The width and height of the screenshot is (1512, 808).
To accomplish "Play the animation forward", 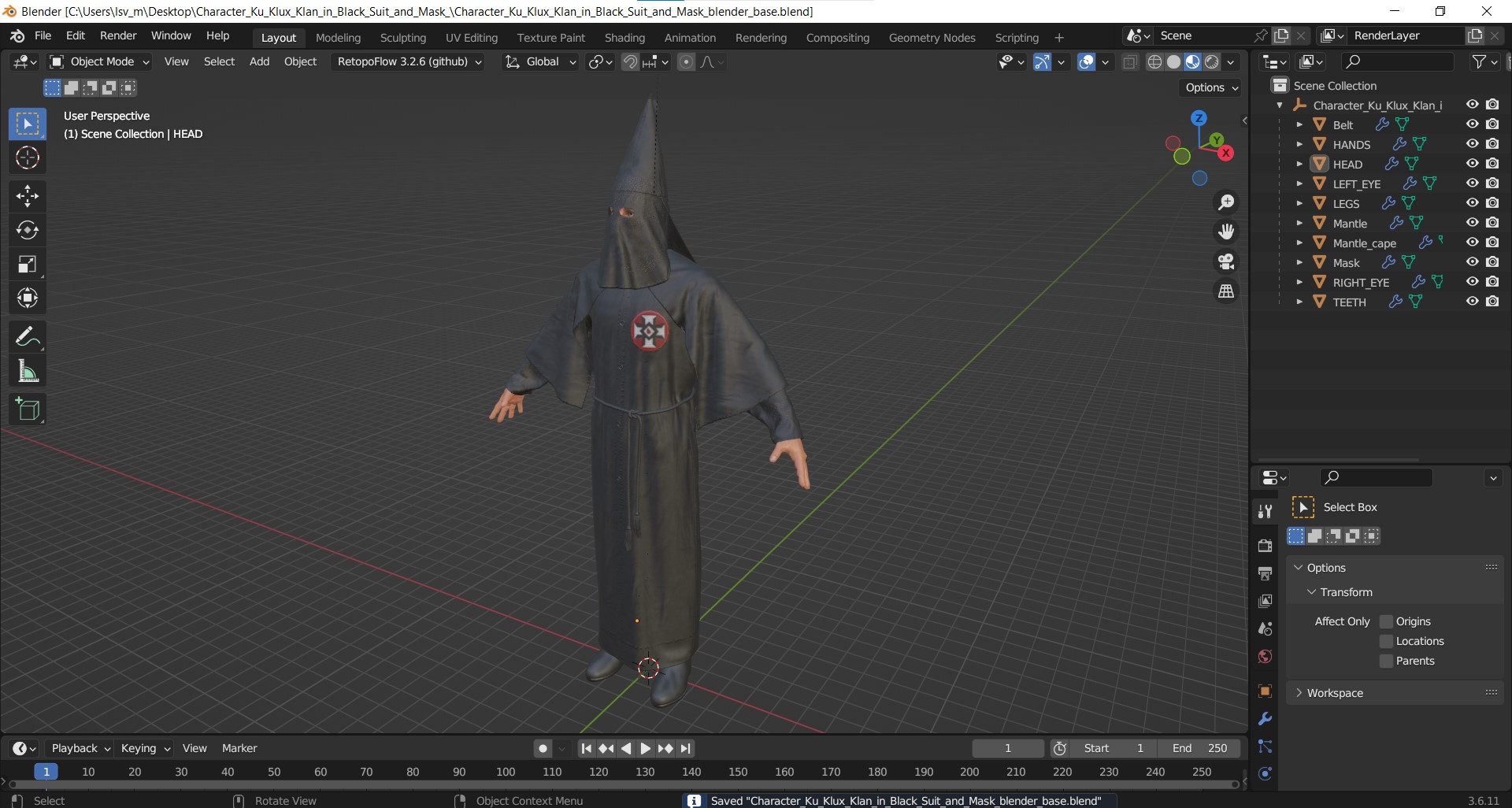I will tap(645, 749).
